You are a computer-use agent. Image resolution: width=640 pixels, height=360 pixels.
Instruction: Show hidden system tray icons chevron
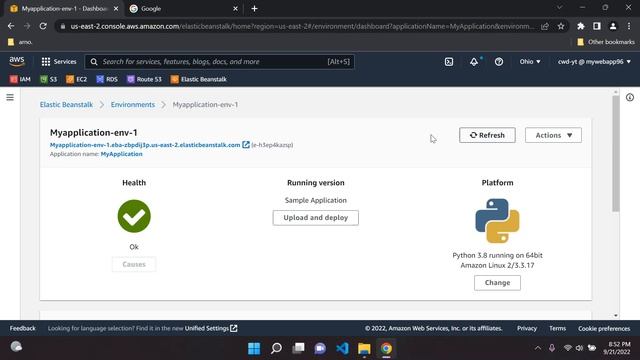pos(538,348)
